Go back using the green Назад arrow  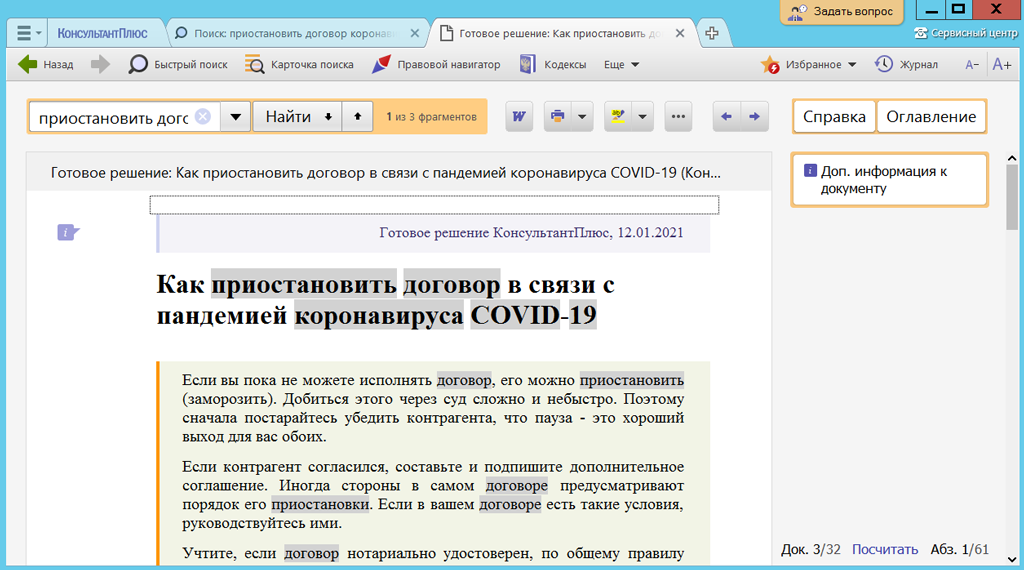click(x=45, y=65)
